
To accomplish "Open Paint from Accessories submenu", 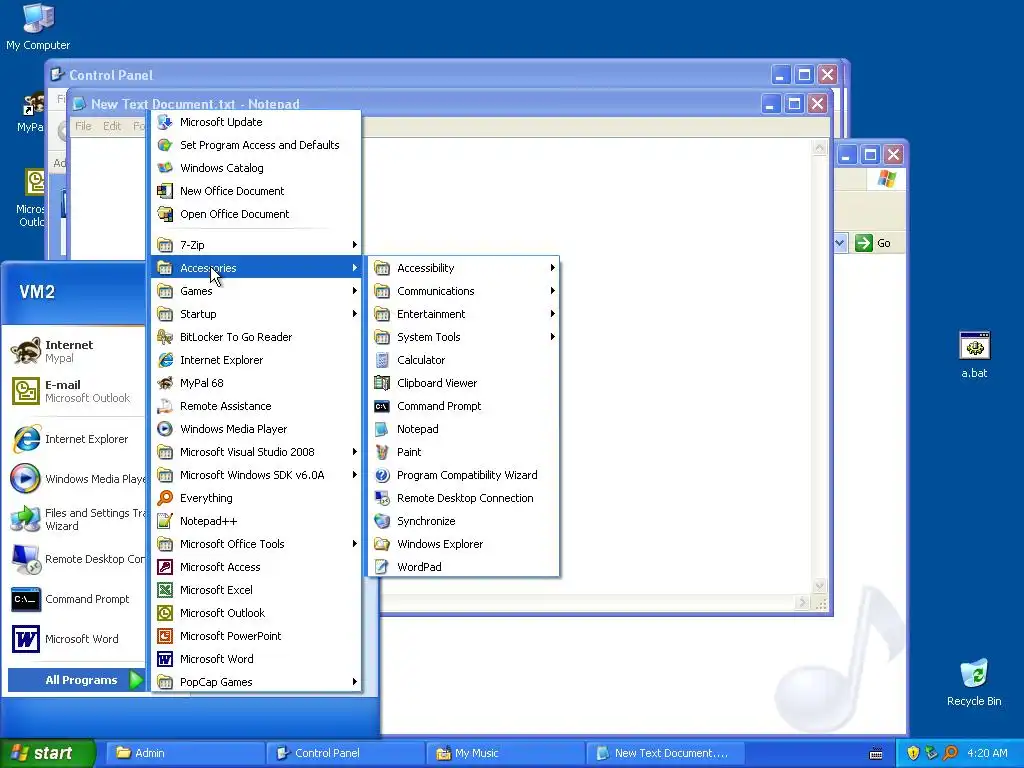I will (x=464, y=452).
